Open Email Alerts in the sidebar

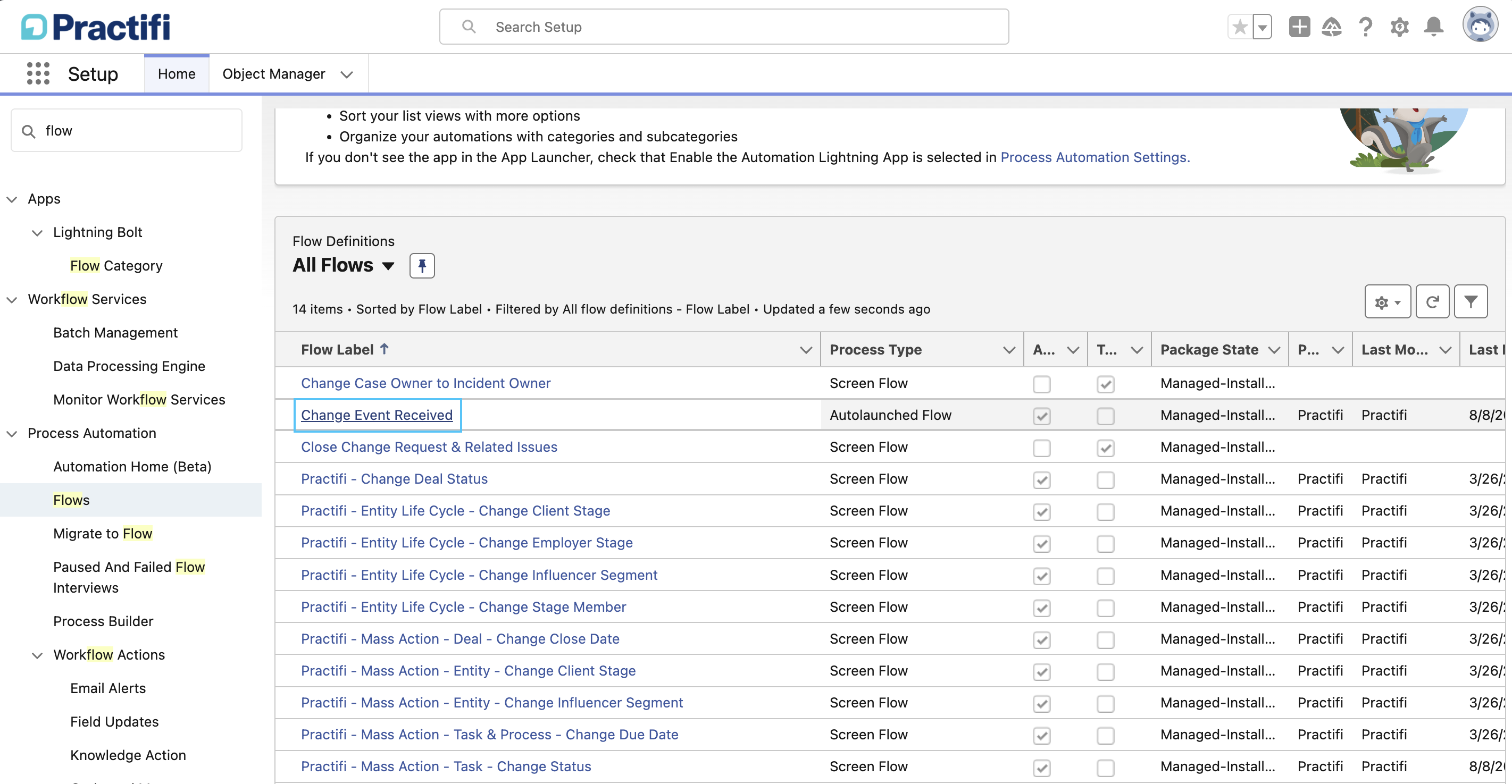click(108, 688)
